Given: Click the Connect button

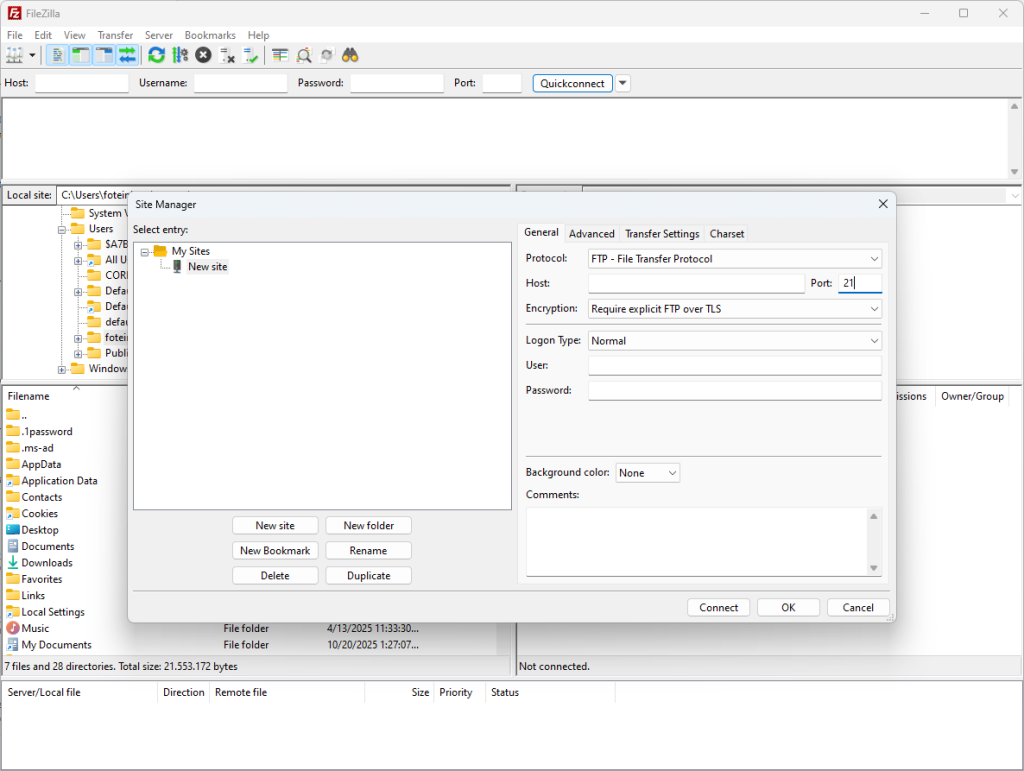Looking at the screenshot, I should pyautogui.click(x=718, y=607).
